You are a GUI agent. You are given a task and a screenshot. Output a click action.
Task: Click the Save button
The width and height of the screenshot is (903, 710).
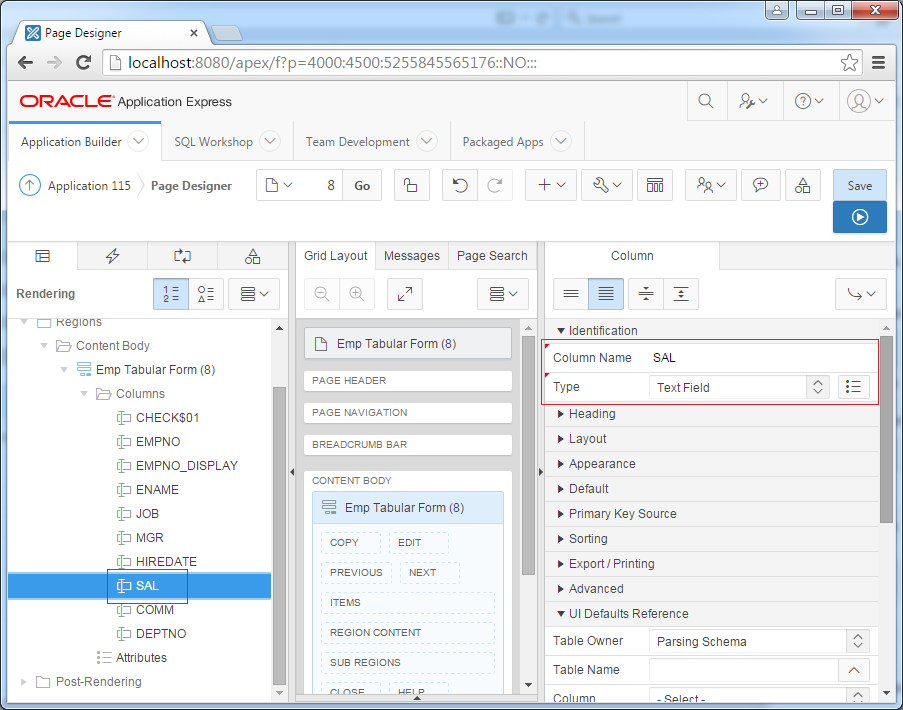[x=860, y=185]
